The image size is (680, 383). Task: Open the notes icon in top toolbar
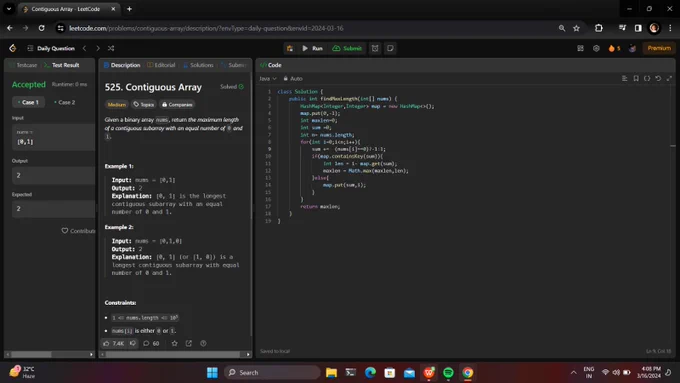[x=390, y=48]
